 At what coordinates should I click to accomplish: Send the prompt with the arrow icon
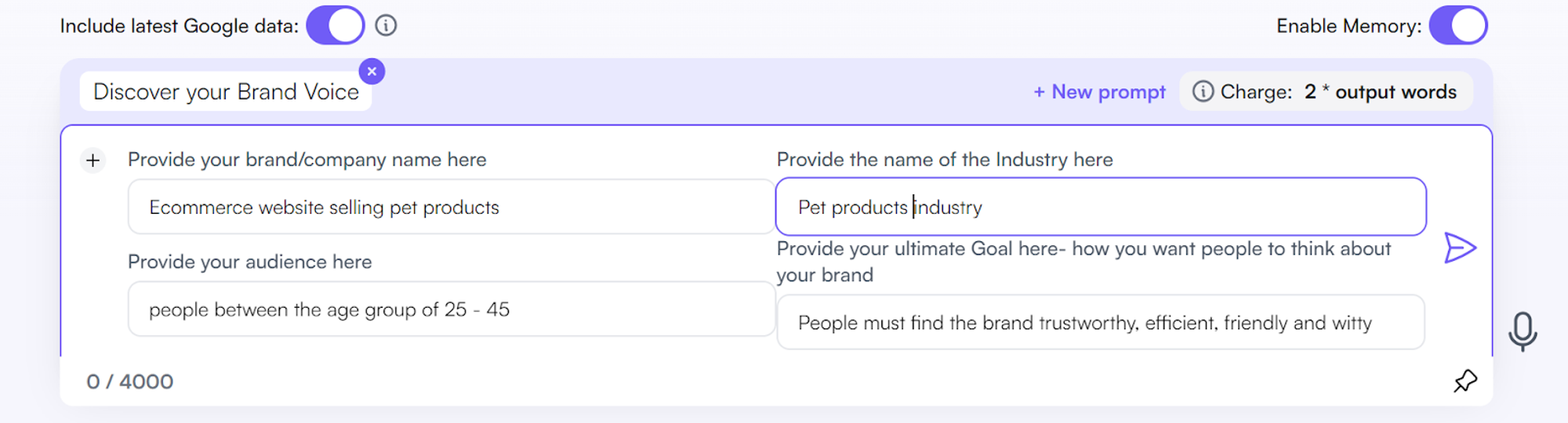pos(1460,248)
